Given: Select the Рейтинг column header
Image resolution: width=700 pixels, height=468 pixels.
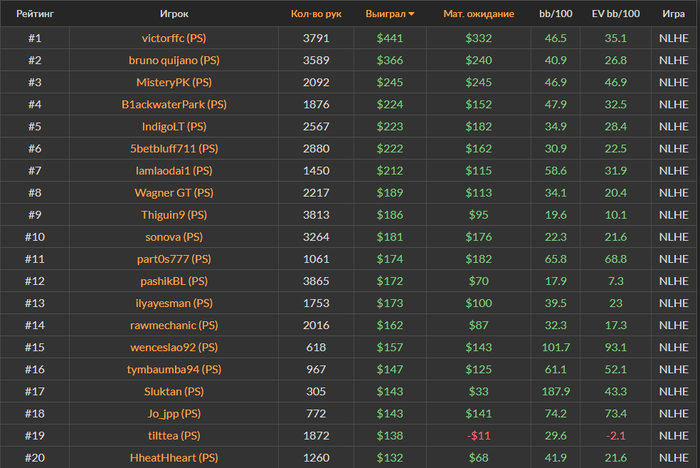Looking at the screenshot, I should pos(35,15).
